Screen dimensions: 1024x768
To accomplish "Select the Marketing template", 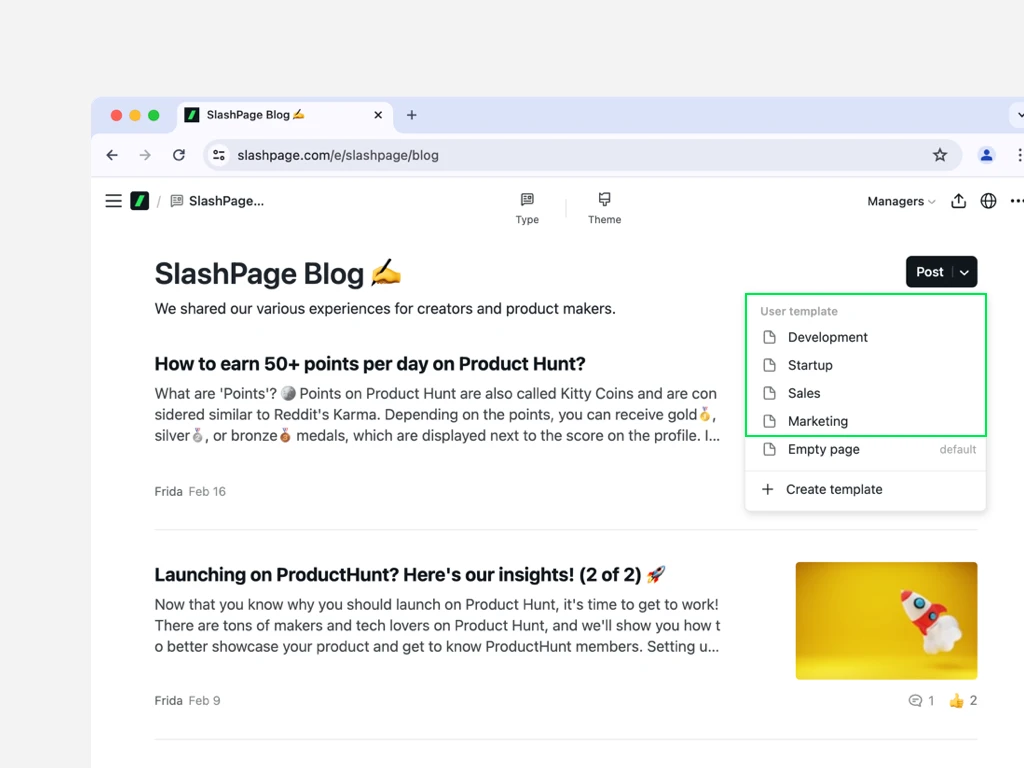I will coord(865,421).
